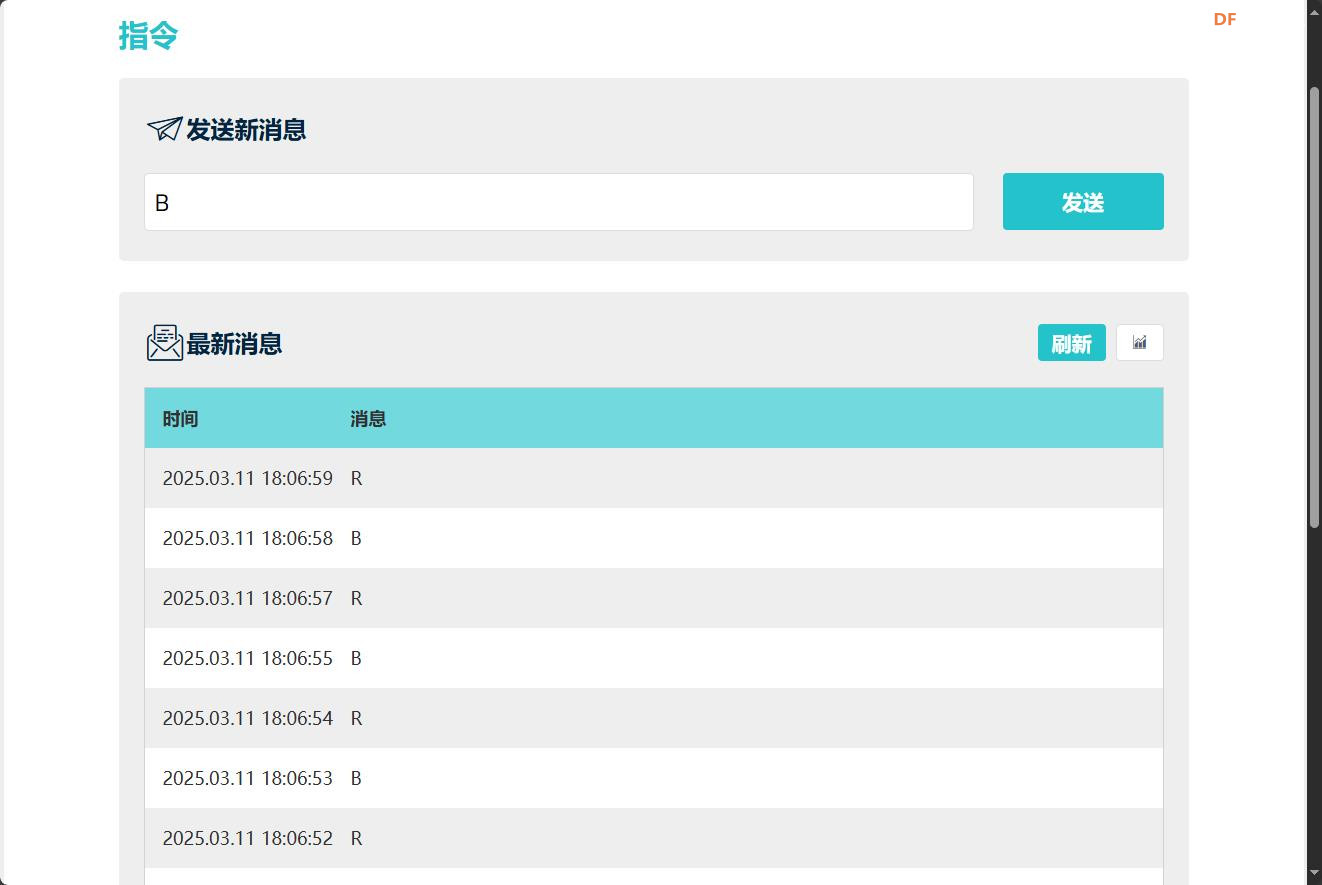Click the 消息 column header

[x=368, y=419]
